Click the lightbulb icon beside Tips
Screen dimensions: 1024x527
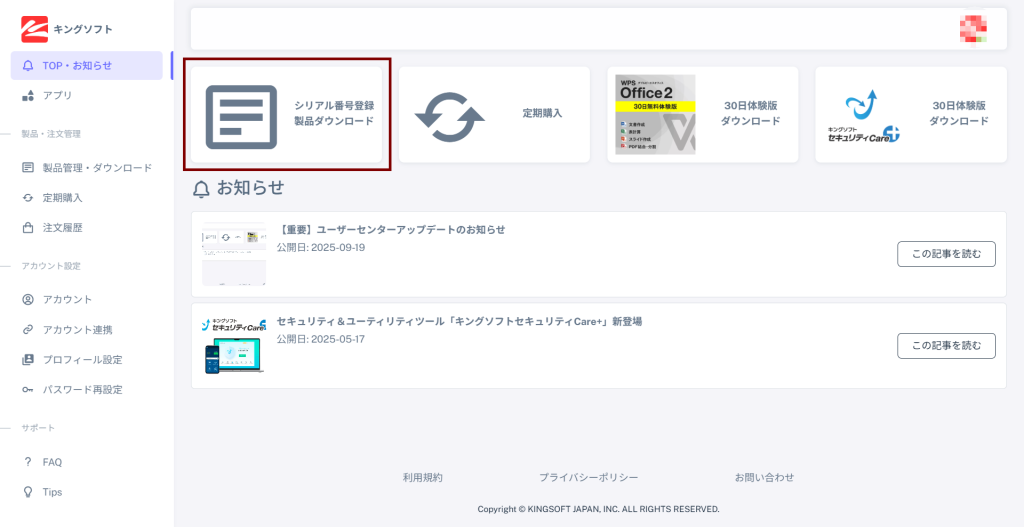28,492
